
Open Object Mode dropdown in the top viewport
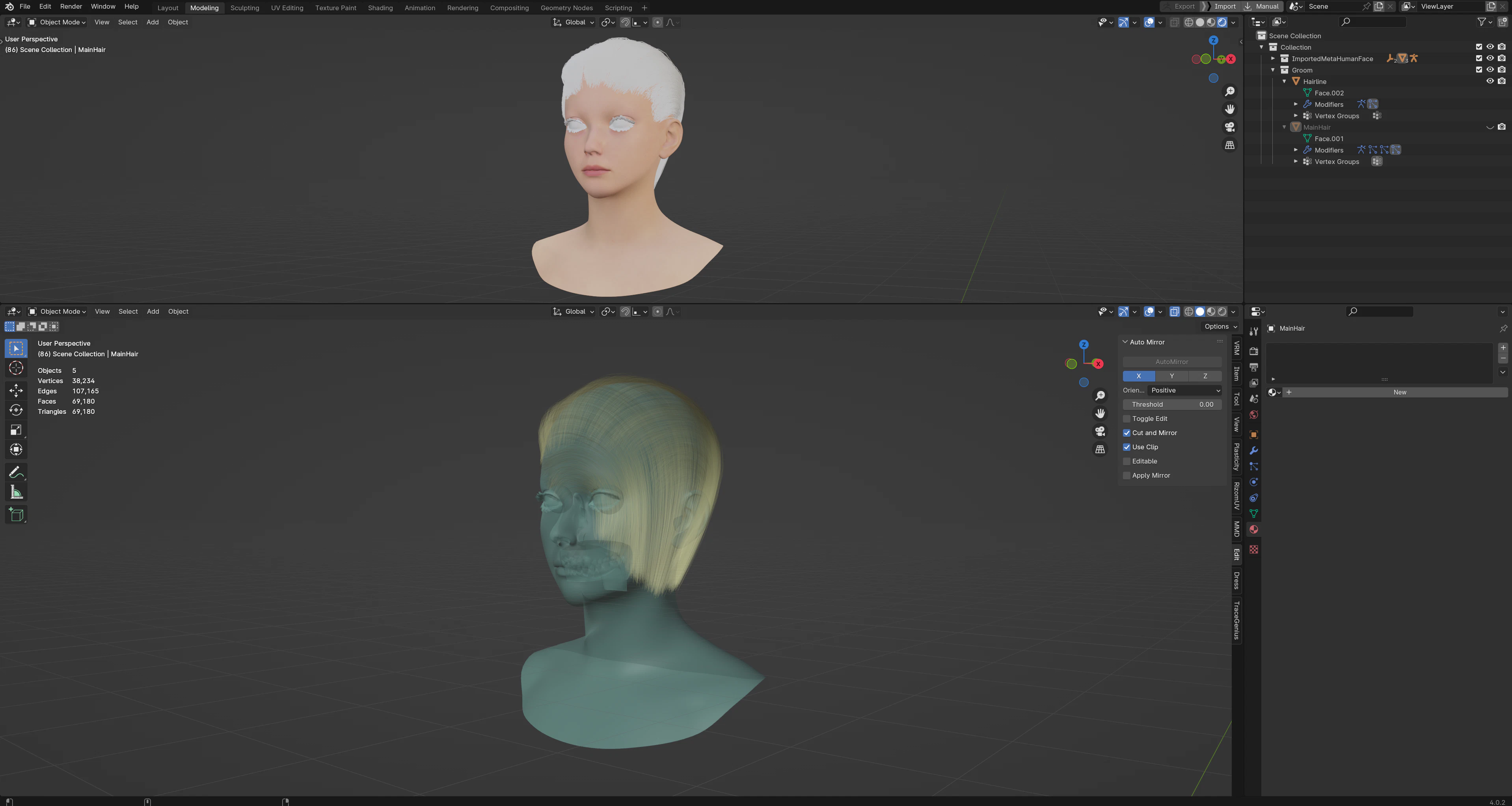pyautogui.click(x=56, y=22)
